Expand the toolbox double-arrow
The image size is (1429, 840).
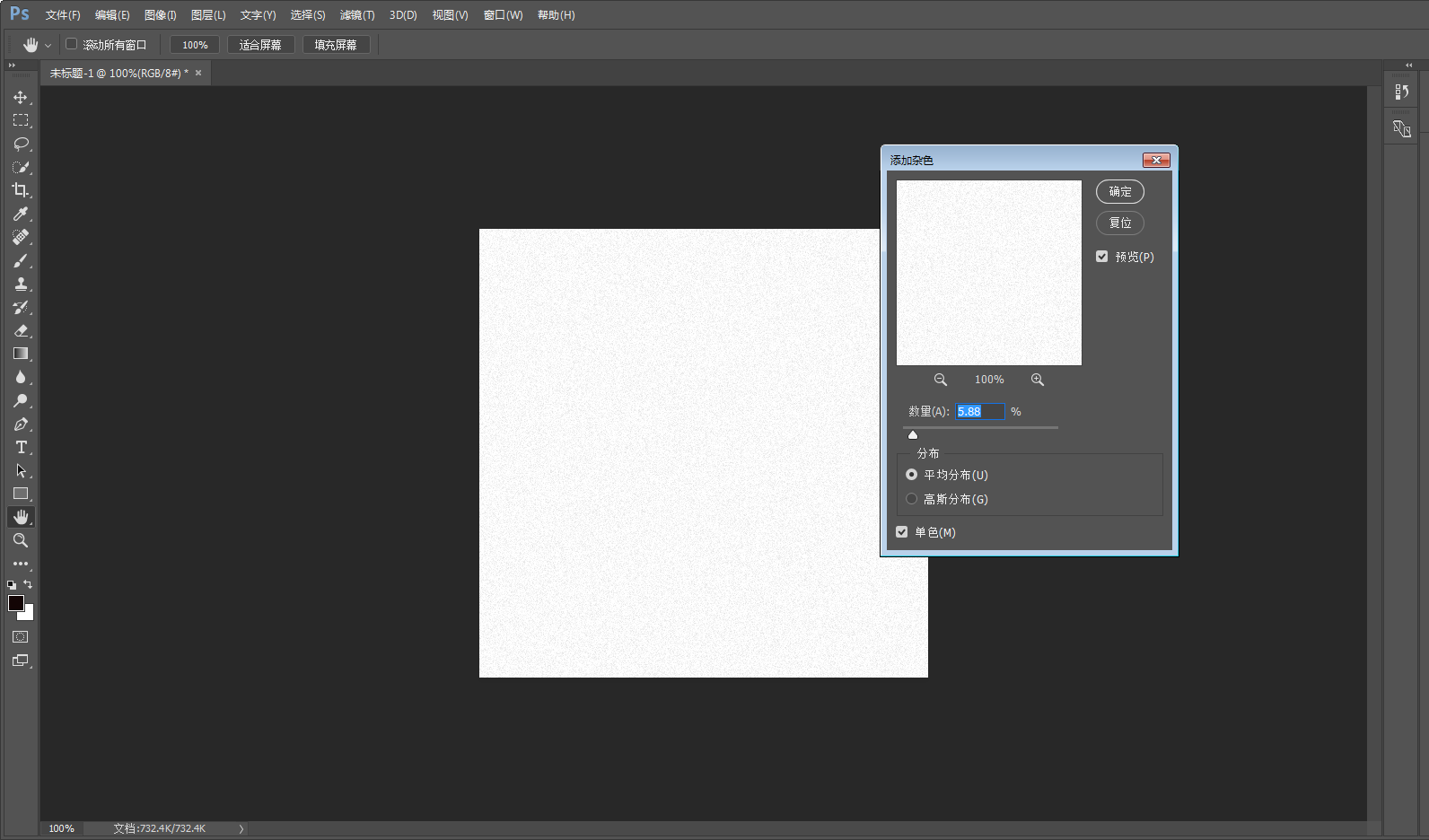tap(12, 66)
